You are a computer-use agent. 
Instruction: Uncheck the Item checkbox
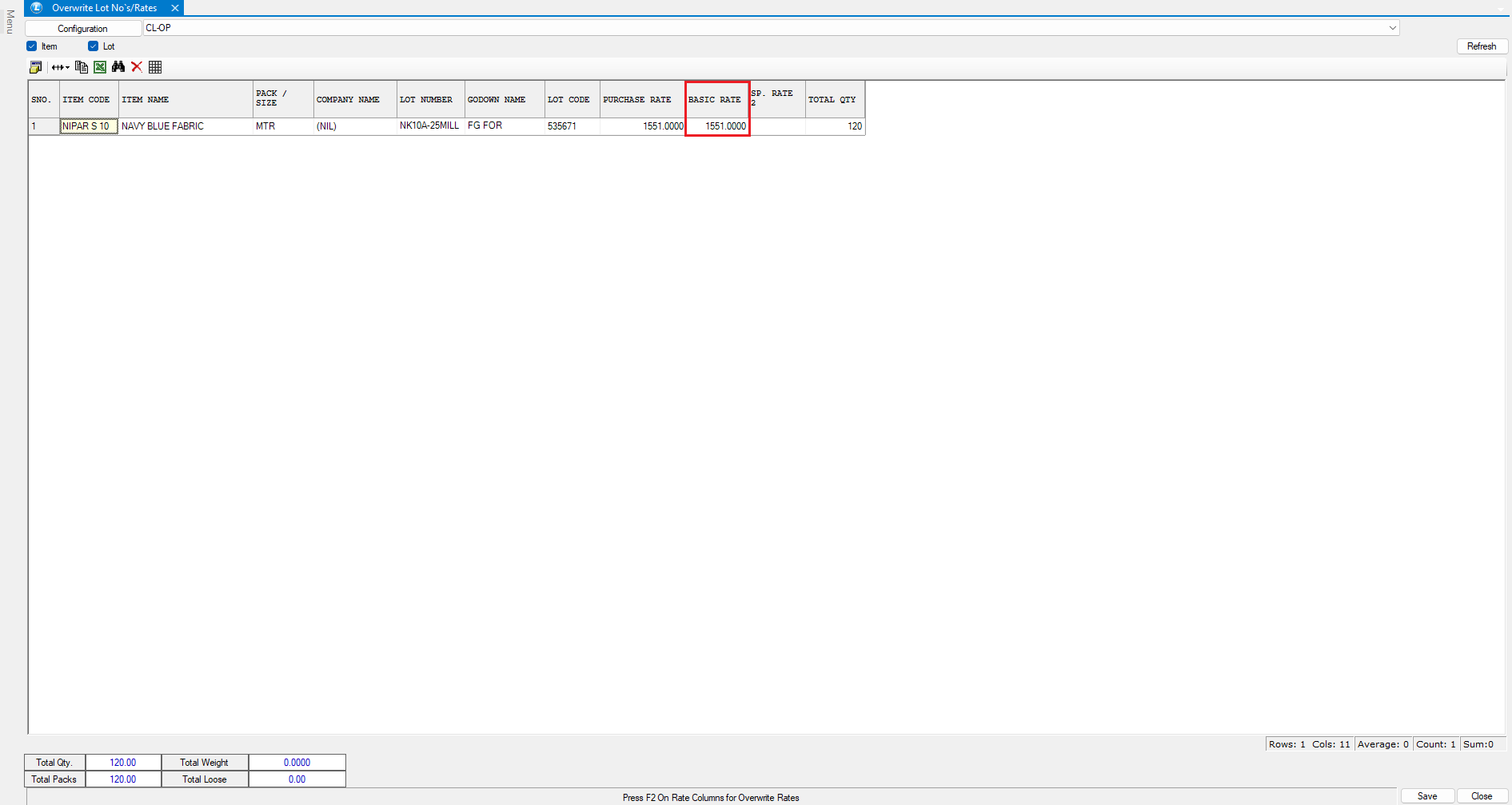coord(32,46)
